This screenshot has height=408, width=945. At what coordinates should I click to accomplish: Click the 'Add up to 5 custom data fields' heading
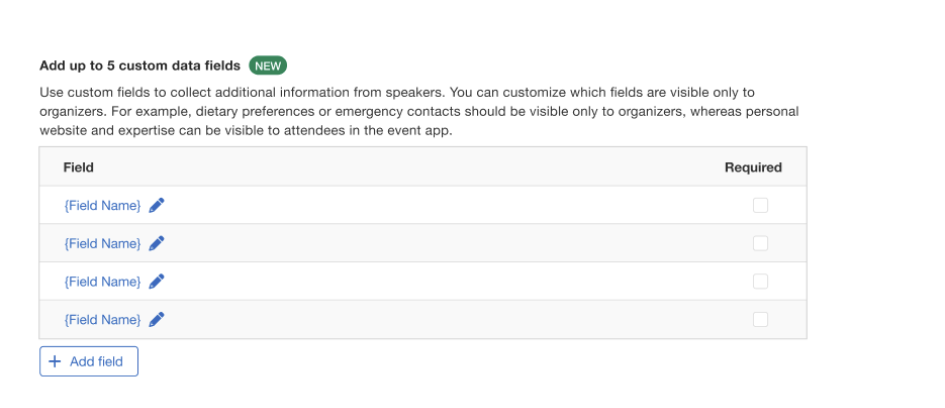coord(140,66)
